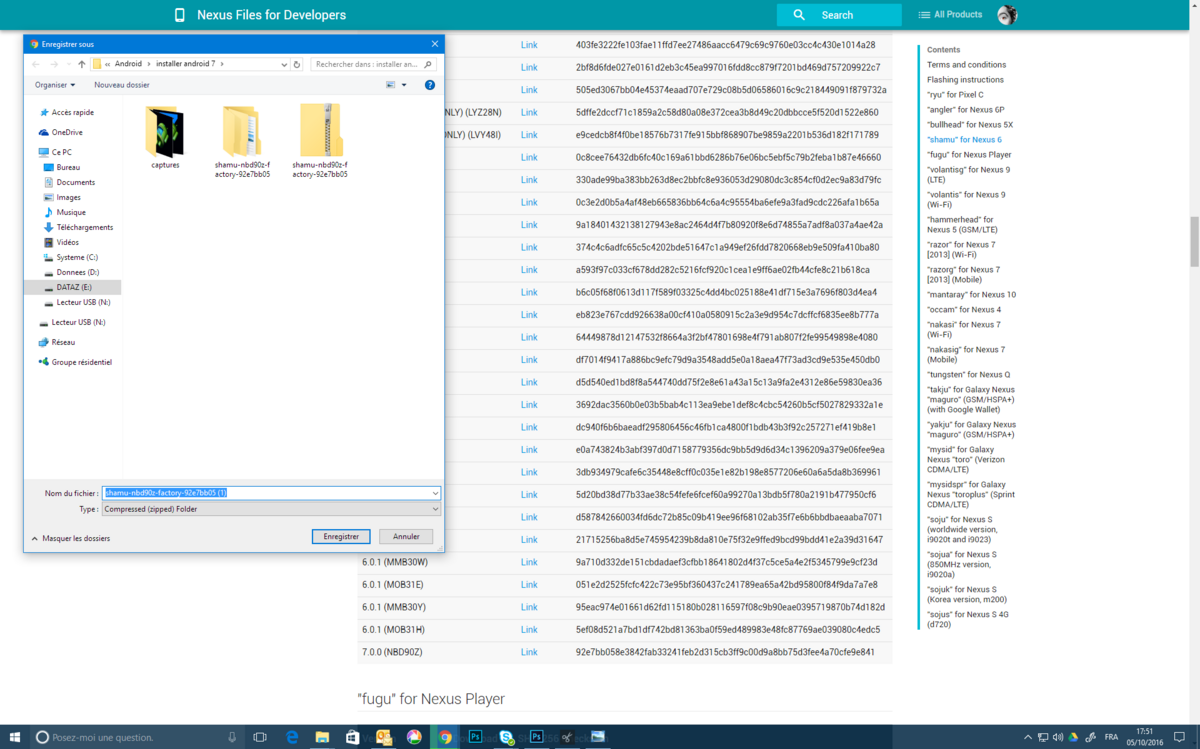Expand the view options dropdown arrow
This screenshot has width=1200, height=749.
pyautogui.click(x=404, y=85)
